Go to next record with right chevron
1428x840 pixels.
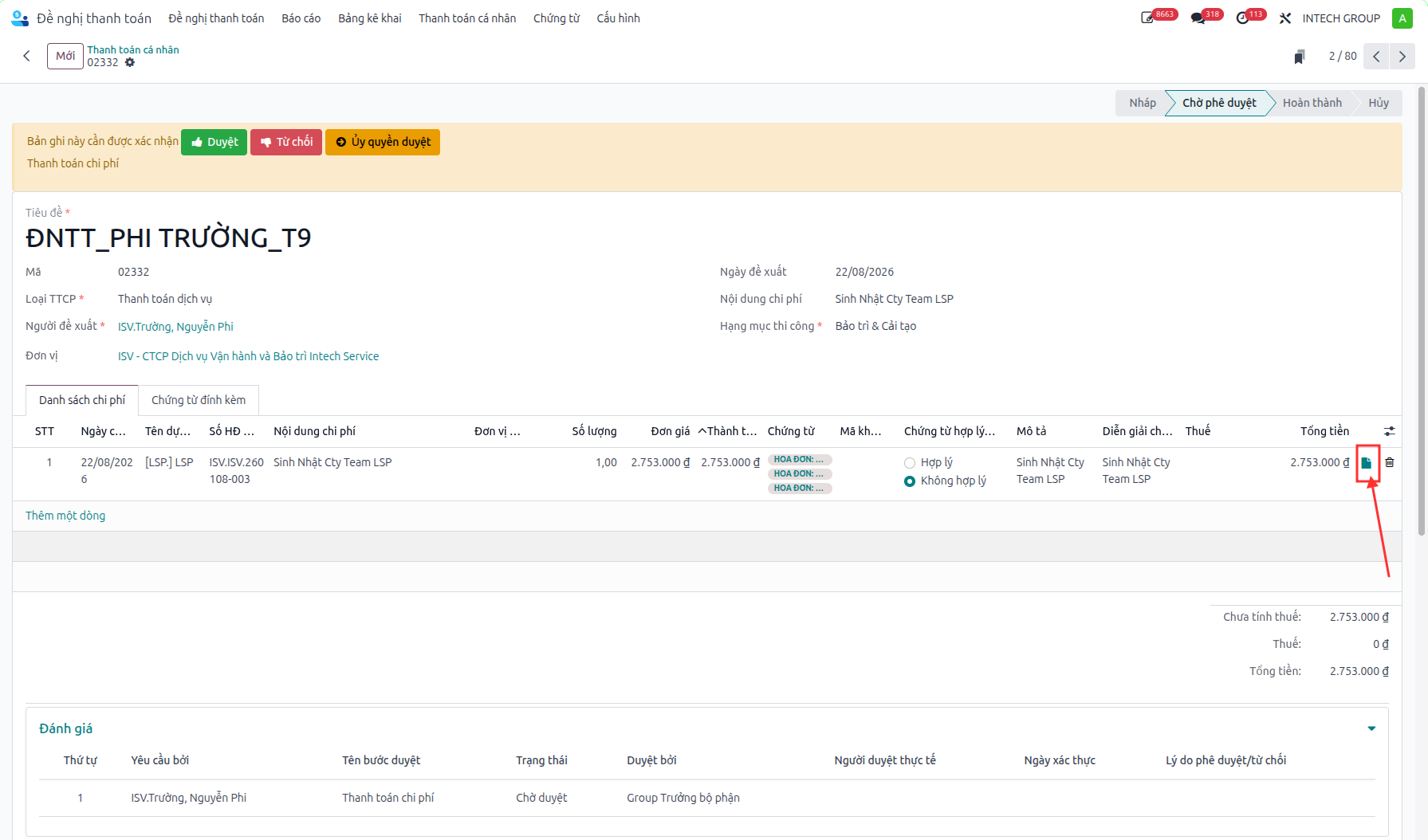1402,57
